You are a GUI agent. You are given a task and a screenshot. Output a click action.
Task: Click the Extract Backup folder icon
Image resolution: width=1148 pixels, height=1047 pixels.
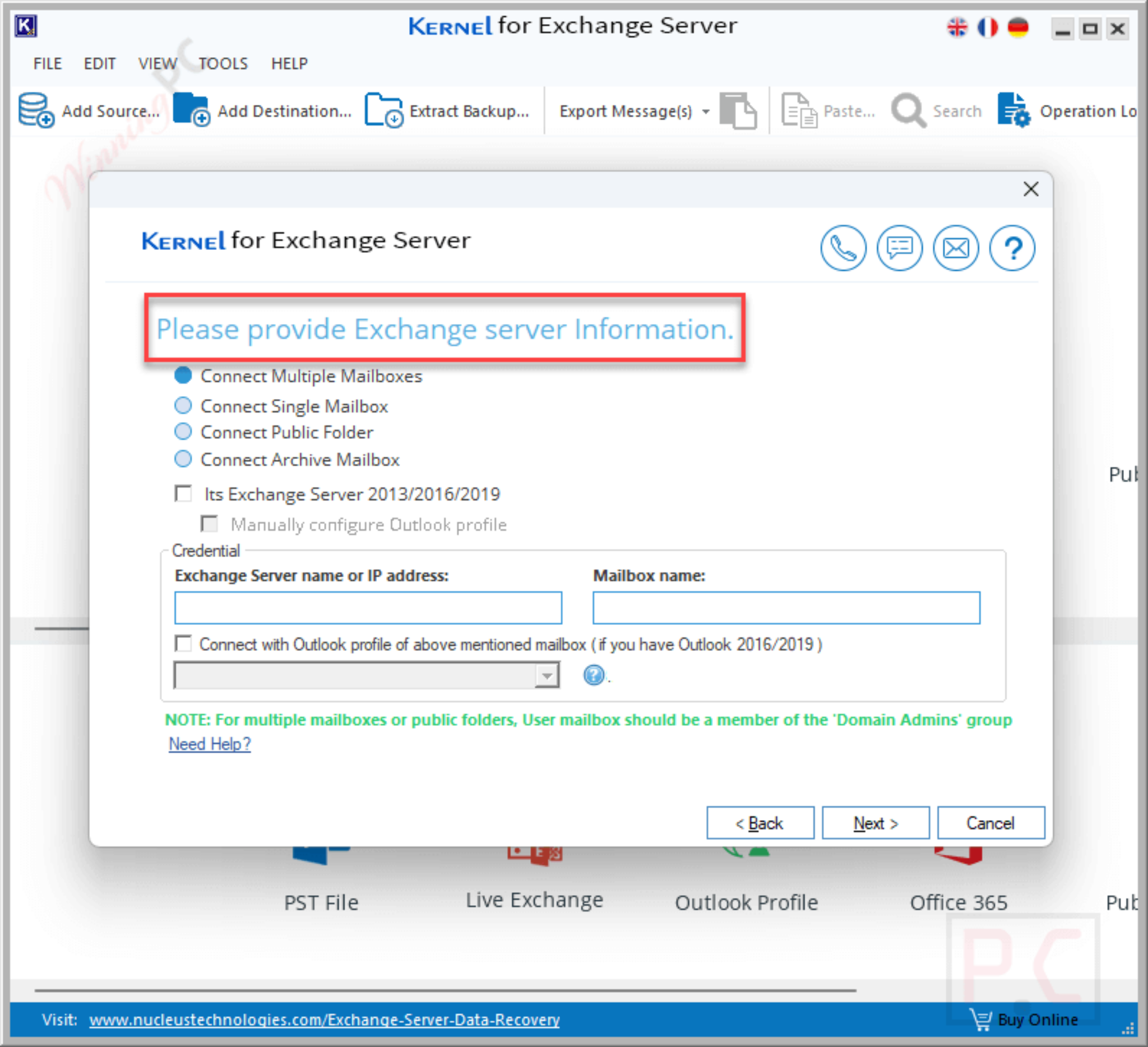point(384,110)
